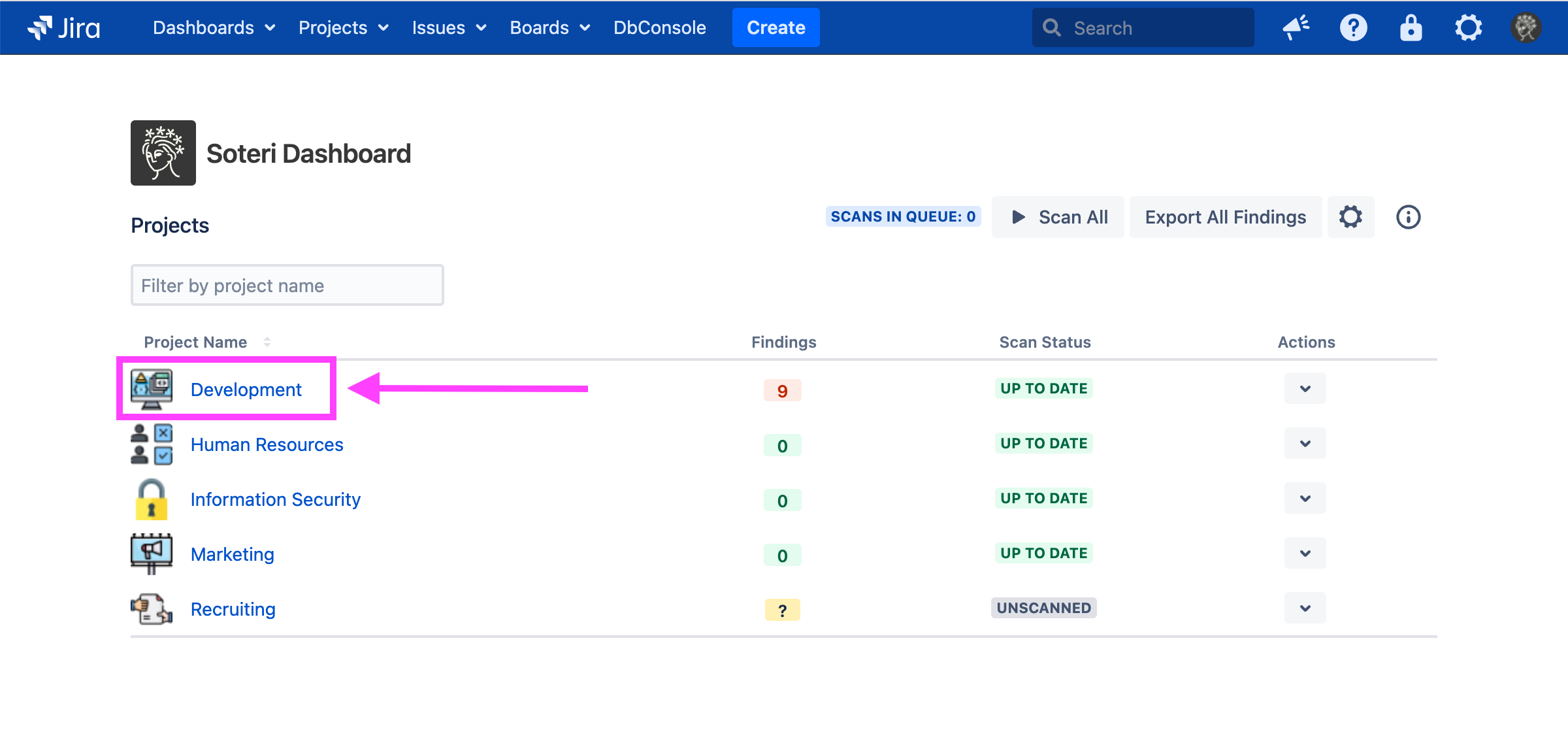Screen dimensions: 1568x749
Task: Click the Filter by project name field
Action: pos(287,286)
